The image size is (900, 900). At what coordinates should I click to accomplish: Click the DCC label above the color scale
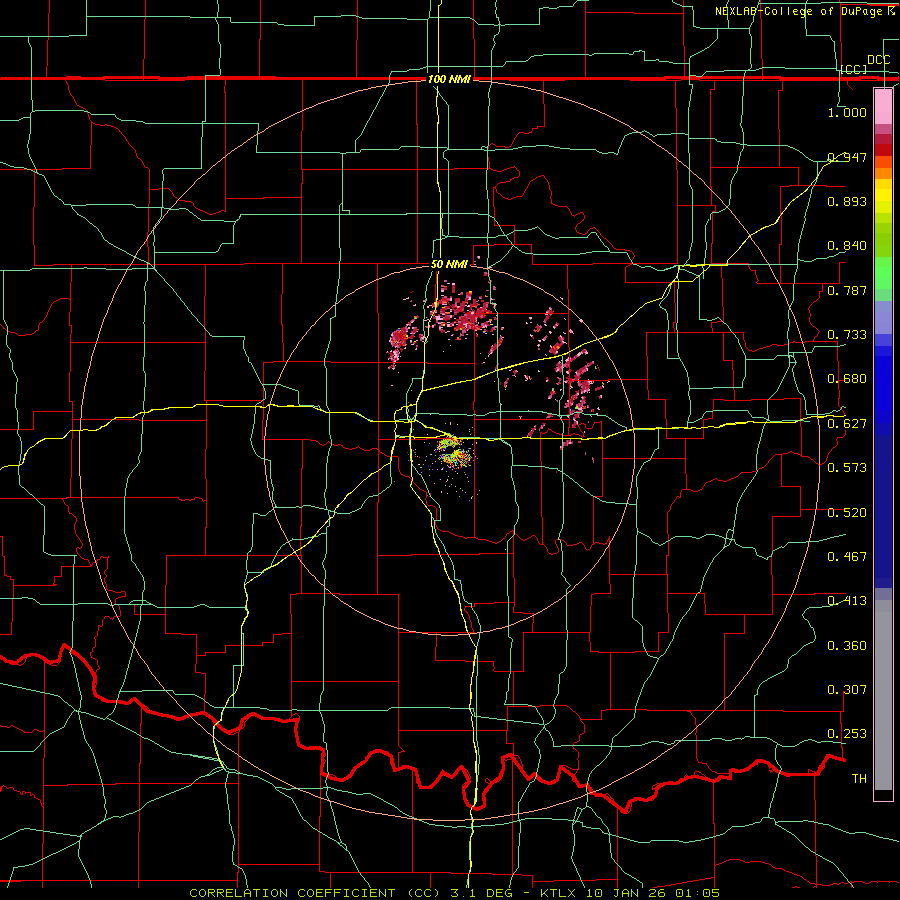tap(878, 60)
